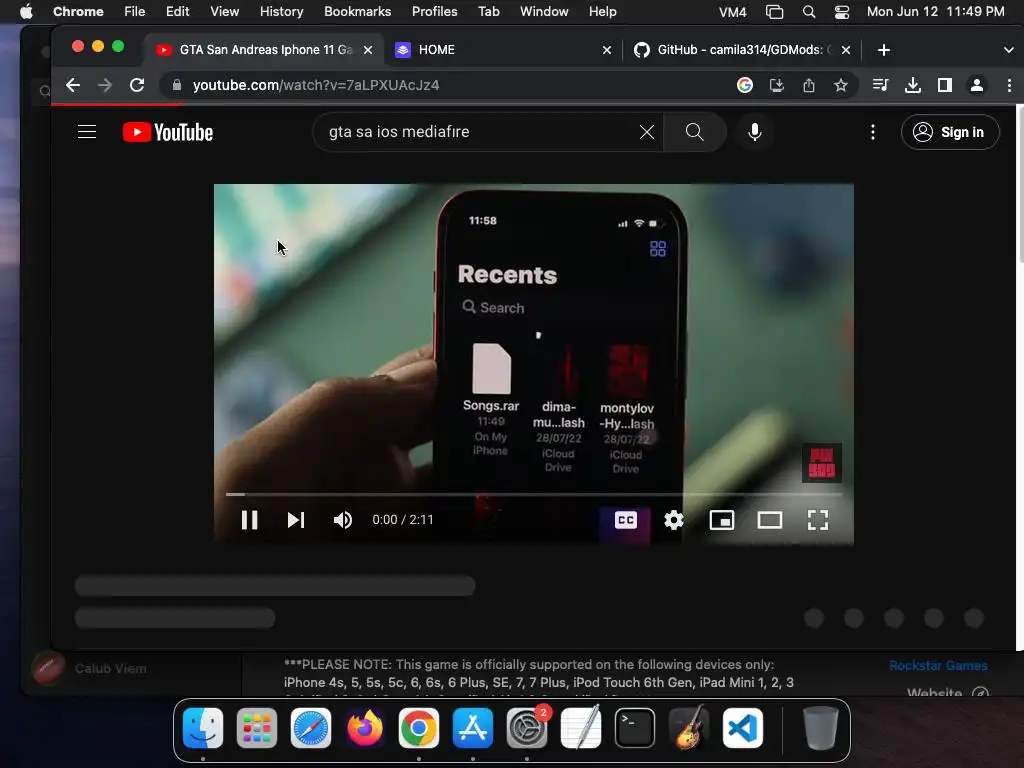The image size is (1024, 768).
Task: Launch Safari from the Dock
Action: (x=311, y=728)
